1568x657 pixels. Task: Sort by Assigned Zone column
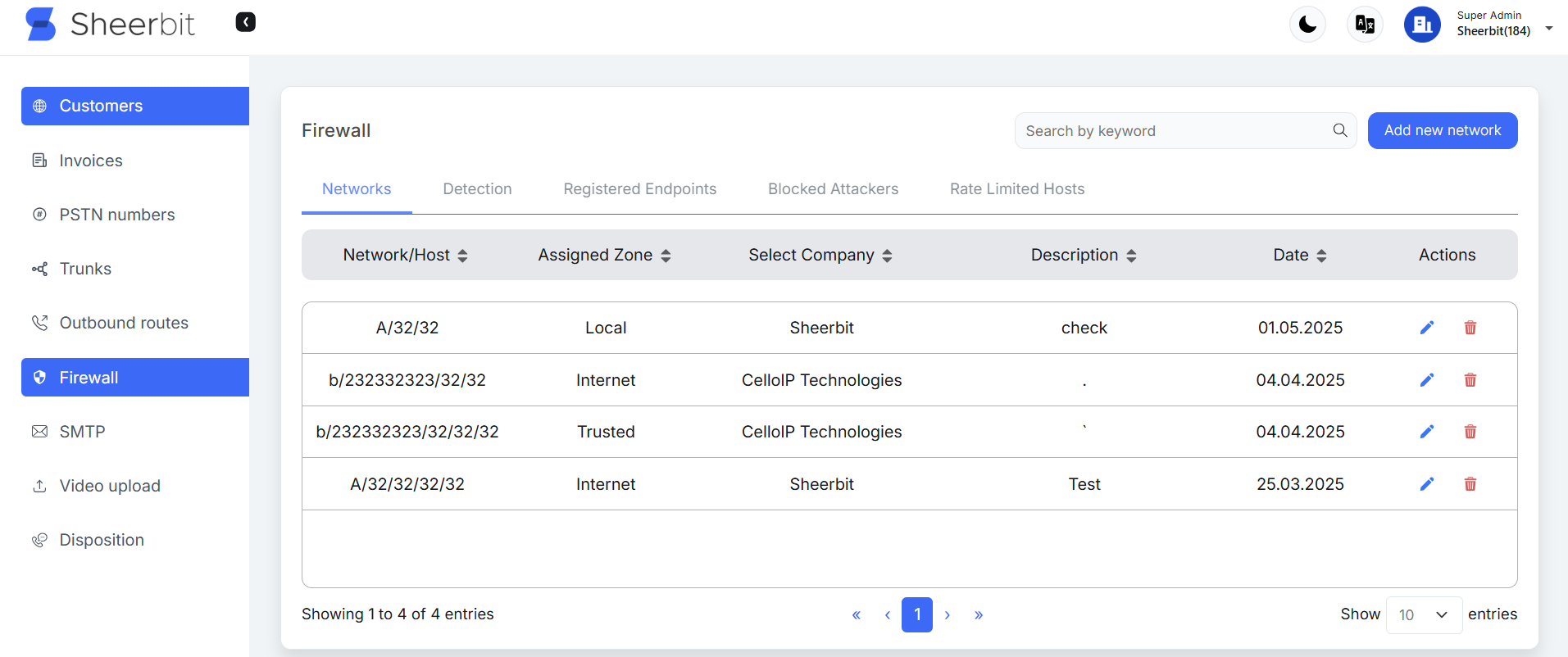click(x=666, y=256)
